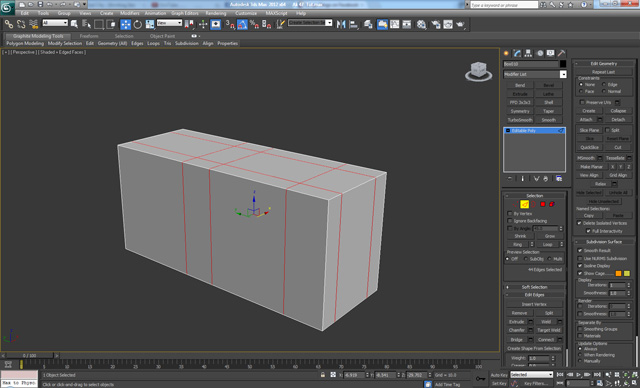This screenshot has width=640, height=388.
Task: Collapse the Edit Edges rollout
Action: pyautogui.click(x=534, y=295)
